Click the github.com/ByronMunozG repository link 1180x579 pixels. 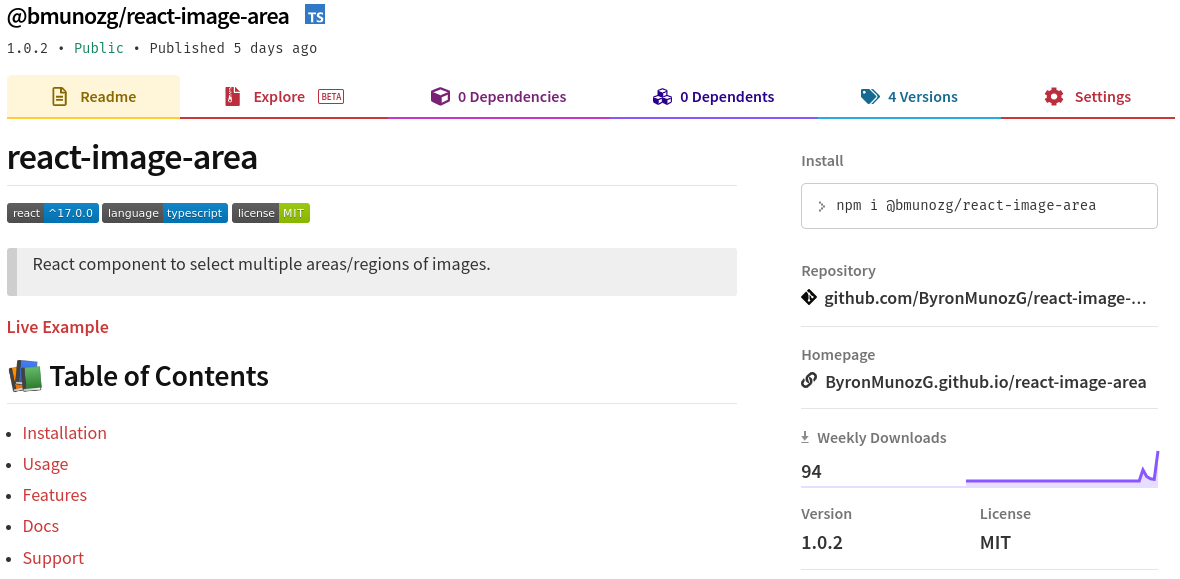coord(985,297)
